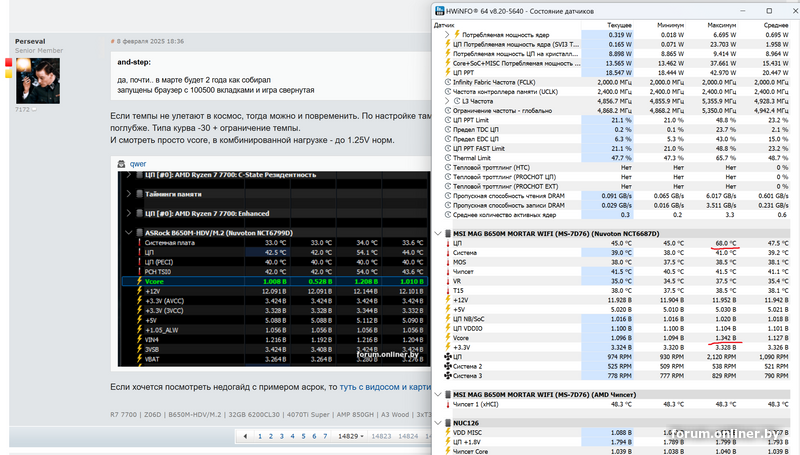Go to forum page 2

click(x=271, y=436)
